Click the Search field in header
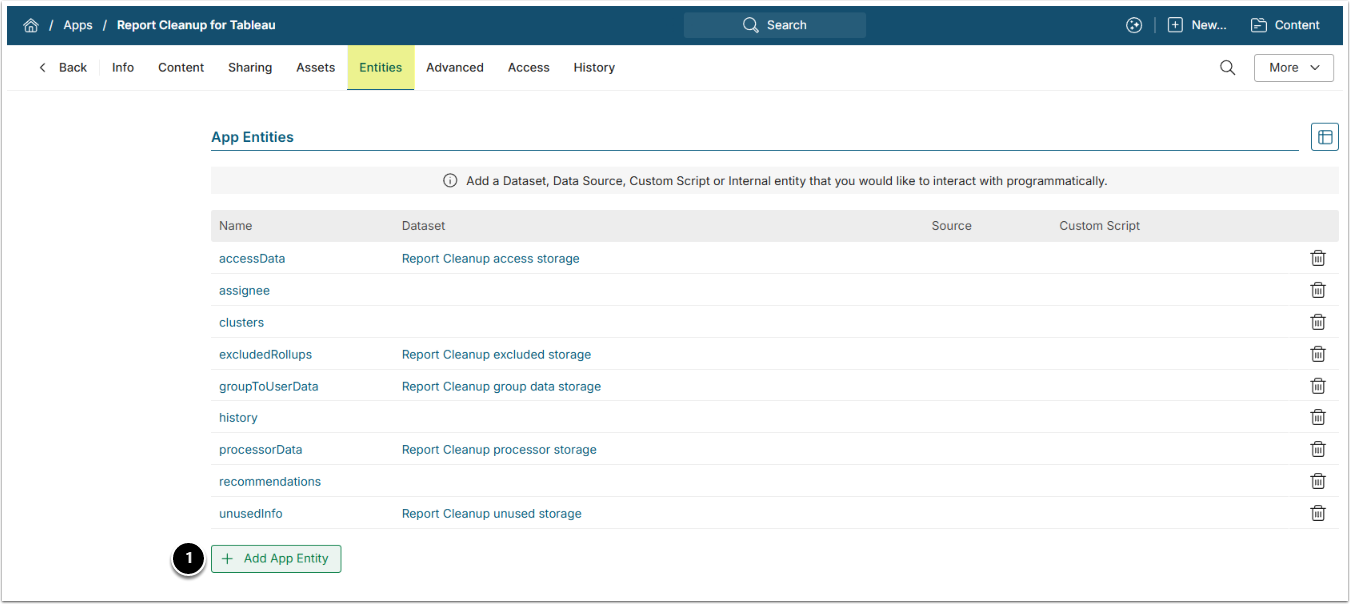Image resolution: width=1350 pixels, height=604 pixels. tap(775, 25)
